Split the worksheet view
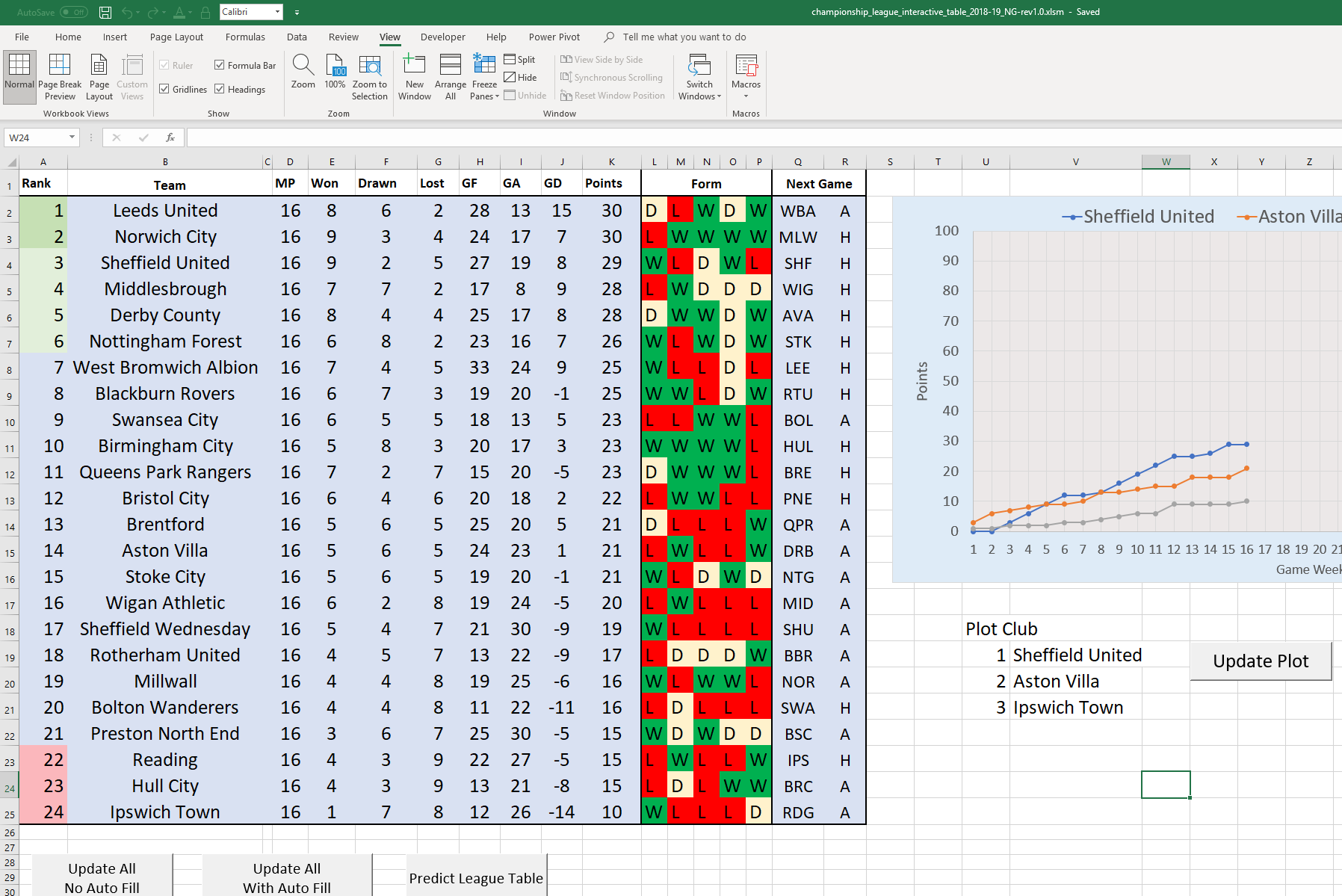Screen dimensions: 1342x896 pyautogui.click(x=521, y=59)
